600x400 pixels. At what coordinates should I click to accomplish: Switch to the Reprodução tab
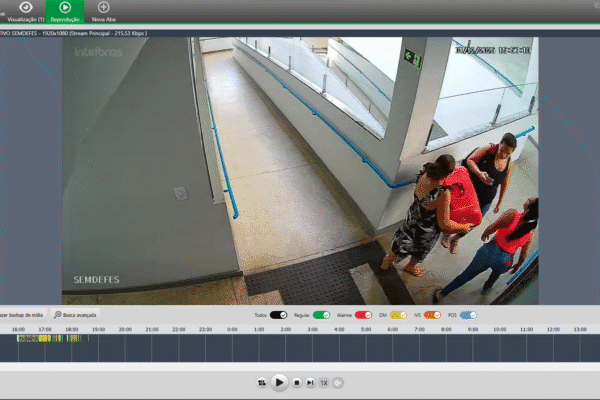(65, 10)
